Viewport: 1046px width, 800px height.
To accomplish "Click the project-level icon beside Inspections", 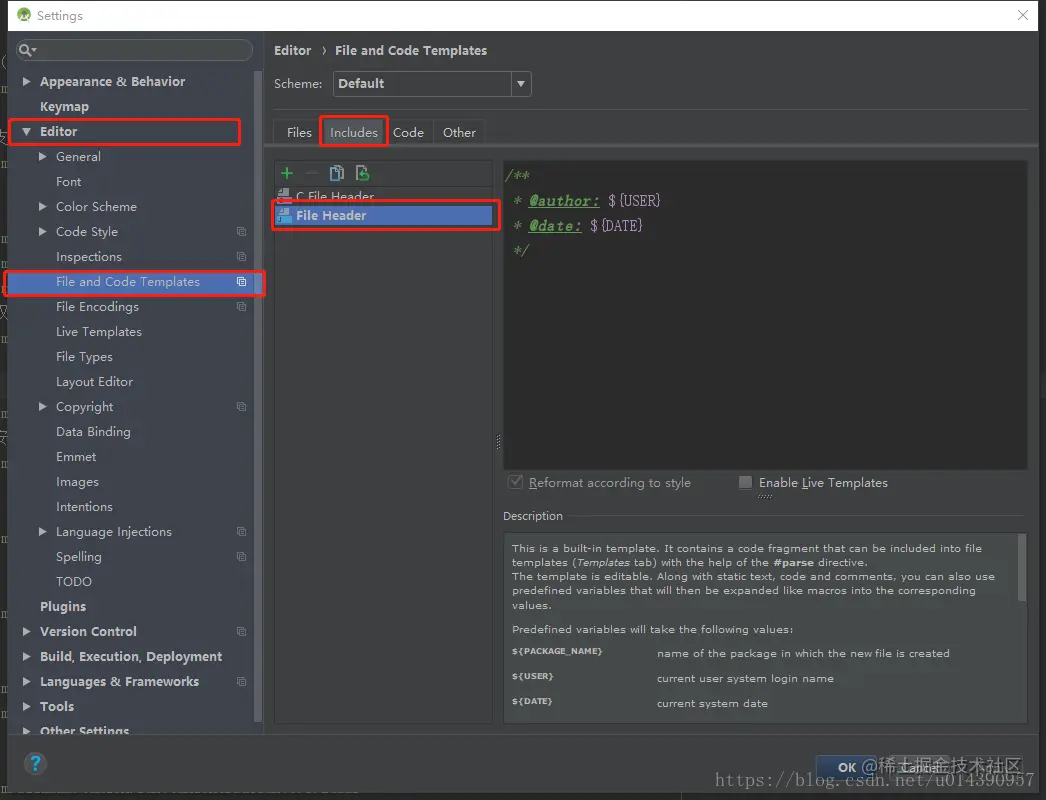I will point(241,257).
